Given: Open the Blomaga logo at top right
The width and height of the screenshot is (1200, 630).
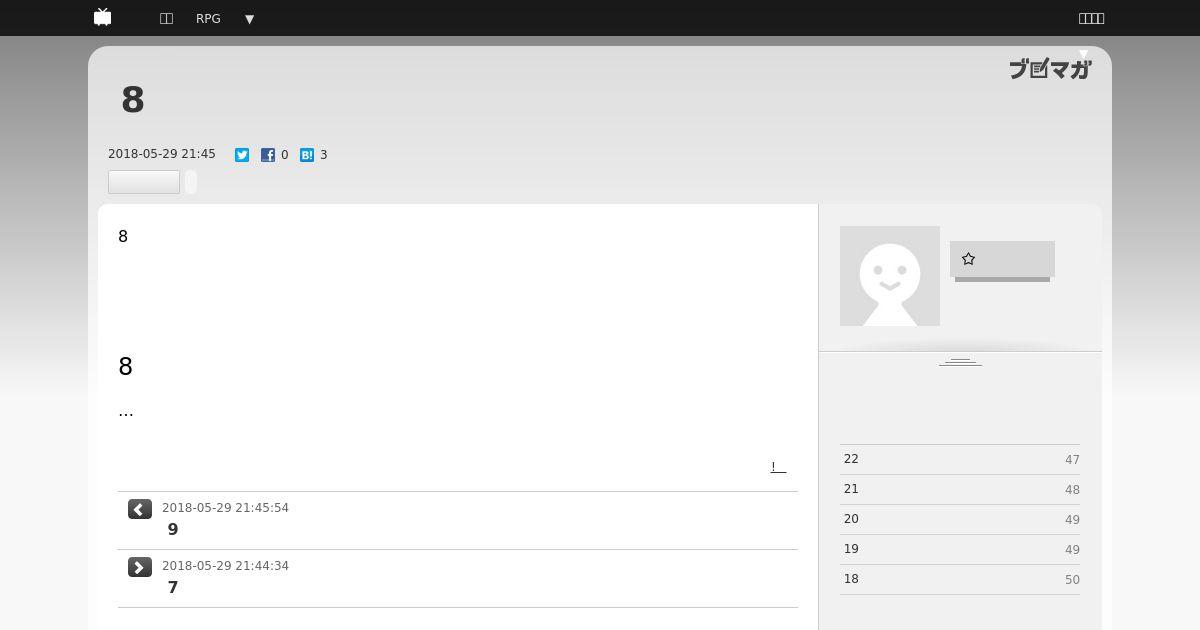Looking at the screenshot, I should point(1050,69).
